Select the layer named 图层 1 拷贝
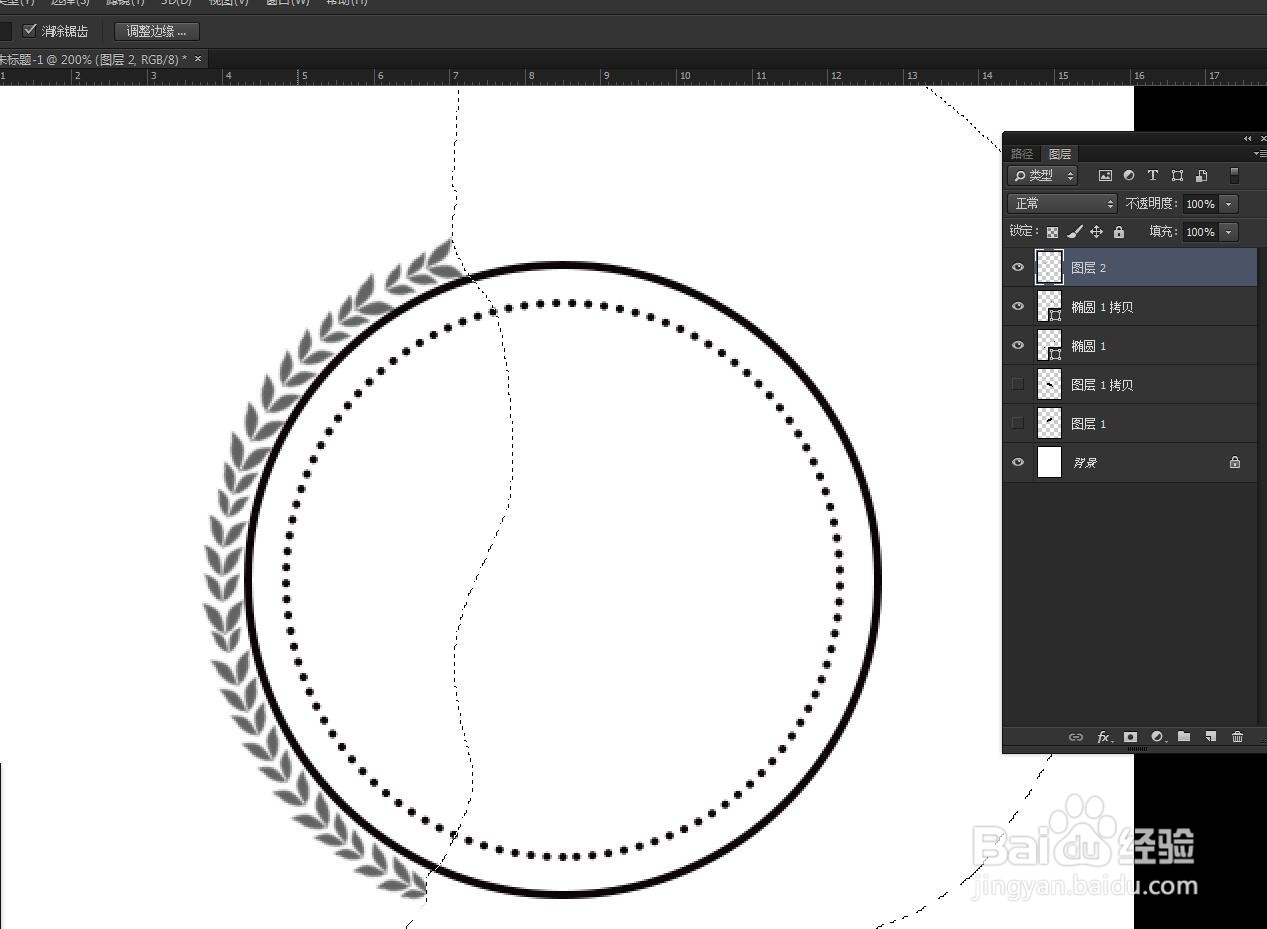1267x929 pixels. point(1102,385)
